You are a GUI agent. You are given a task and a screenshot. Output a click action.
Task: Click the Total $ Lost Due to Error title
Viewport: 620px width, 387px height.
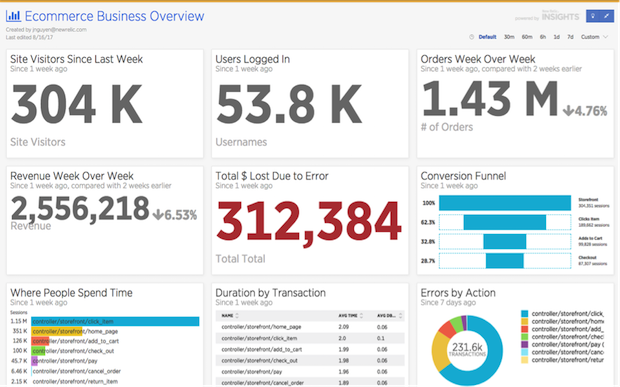272,176
